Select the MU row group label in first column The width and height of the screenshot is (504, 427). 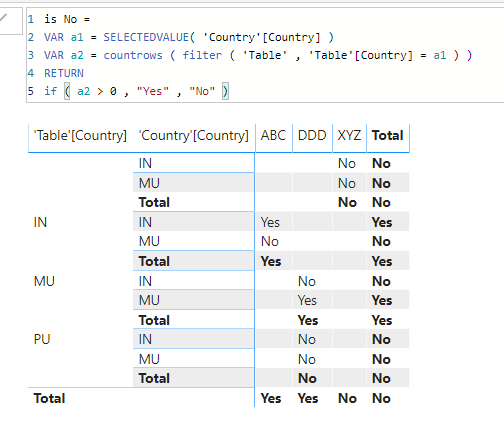(44, 281)
